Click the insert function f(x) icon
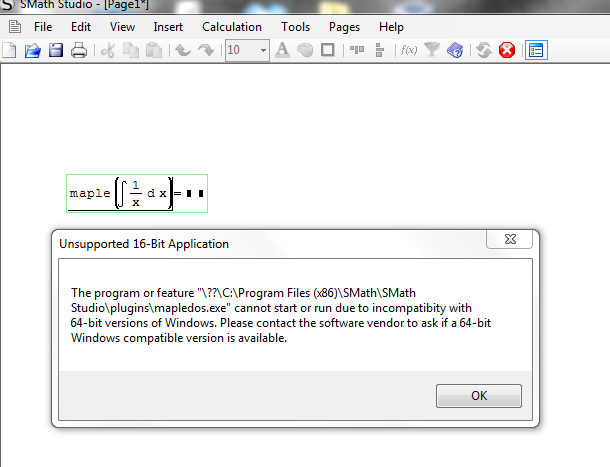Screen dimensions: 610x467 coord(409,50)
